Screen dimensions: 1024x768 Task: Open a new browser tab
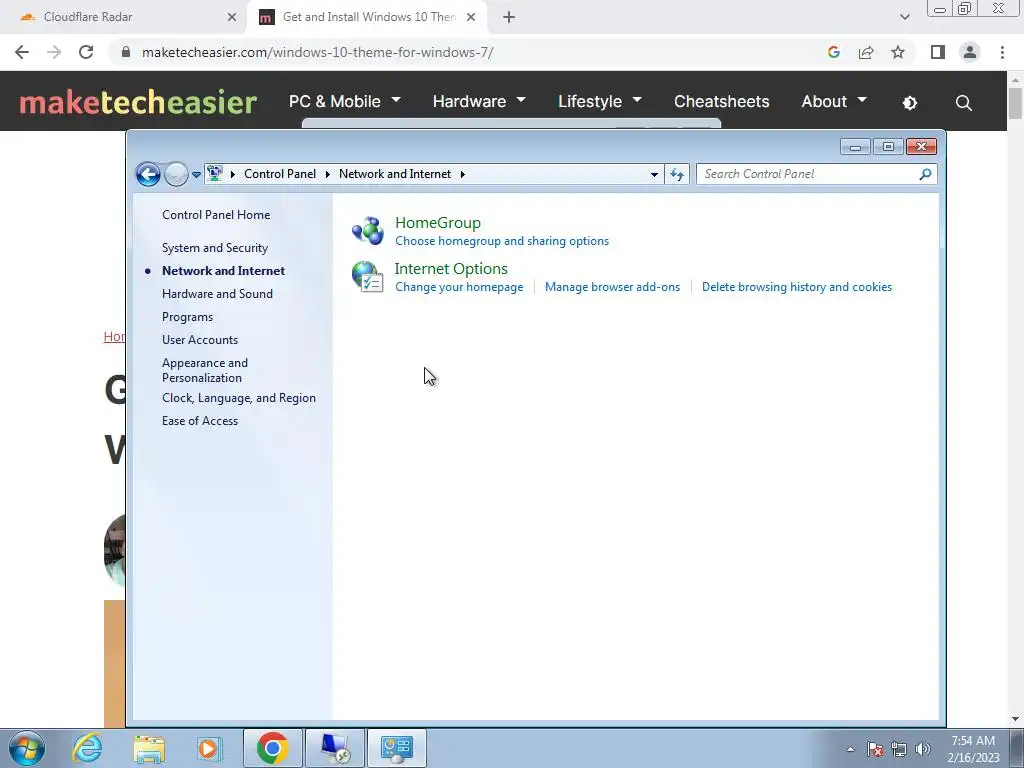tap(509, 17)
